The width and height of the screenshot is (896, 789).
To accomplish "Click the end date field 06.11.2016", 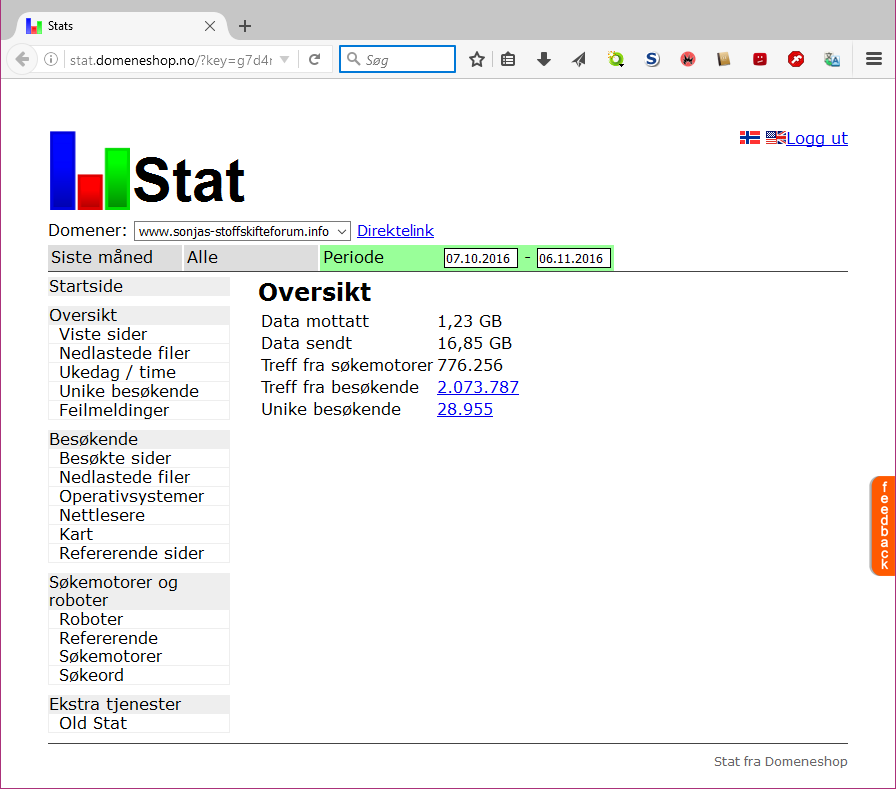I will [574, 258].
